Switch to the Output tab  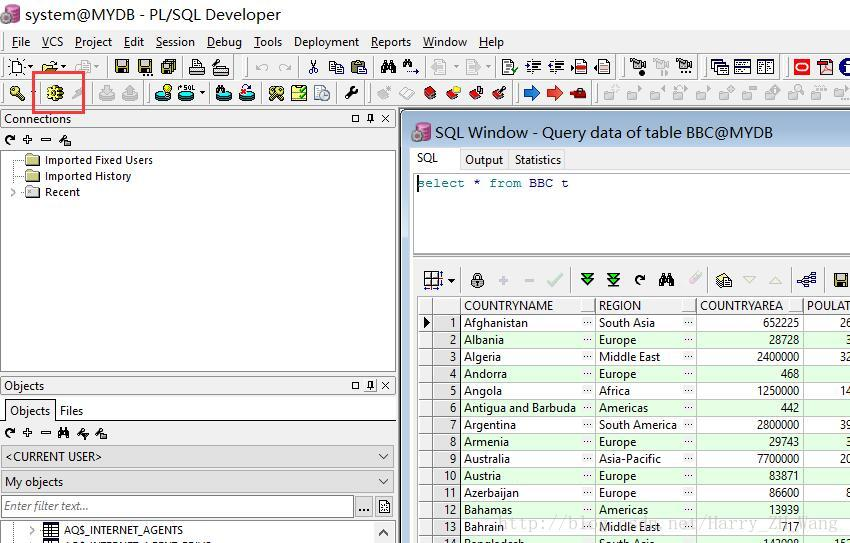(484, 160)
